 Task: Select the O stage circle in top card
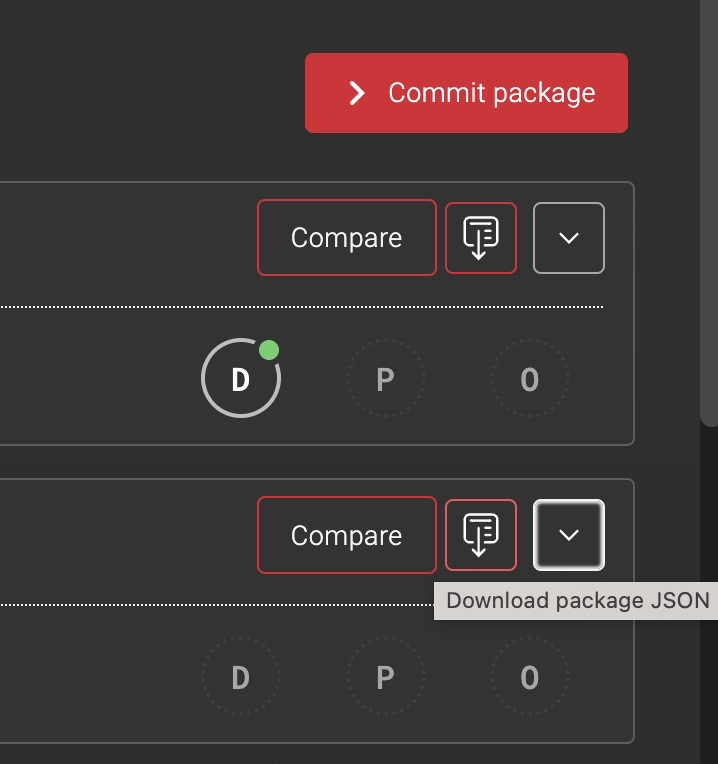529,380
